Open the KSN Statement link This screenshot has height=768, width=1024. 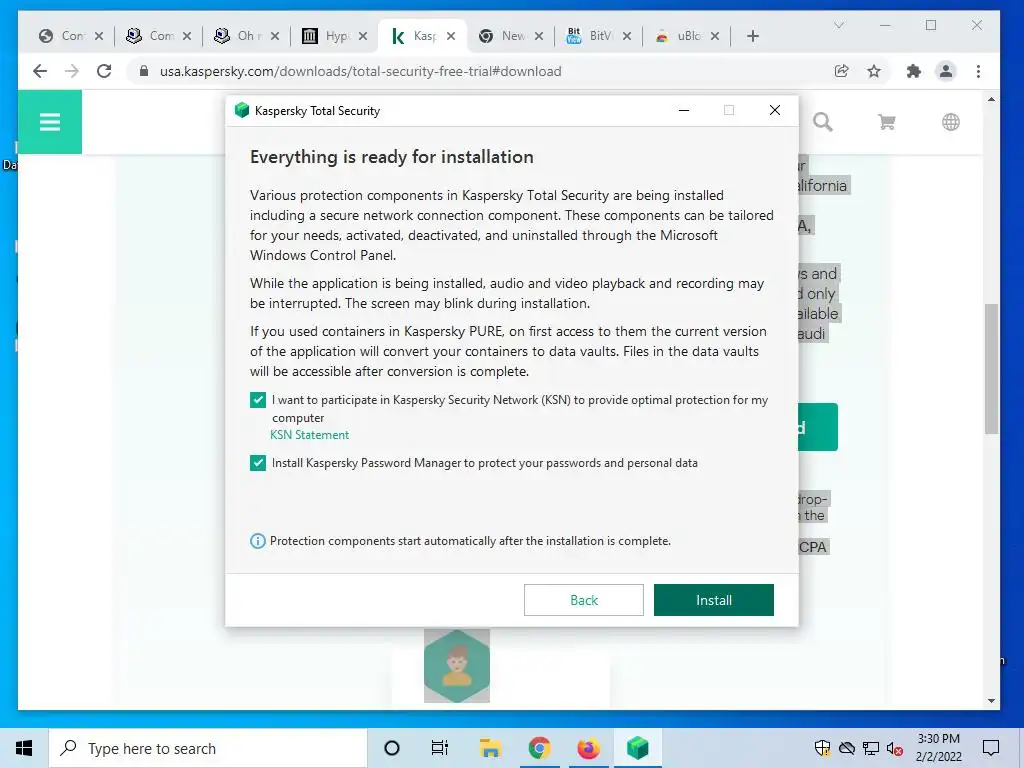[310, 435]
